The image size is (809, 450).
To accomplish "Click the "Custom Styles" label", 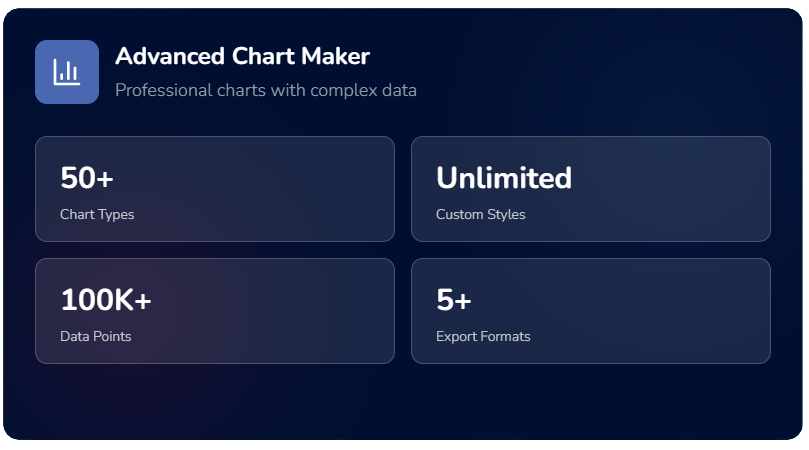I will pos(480,214).
